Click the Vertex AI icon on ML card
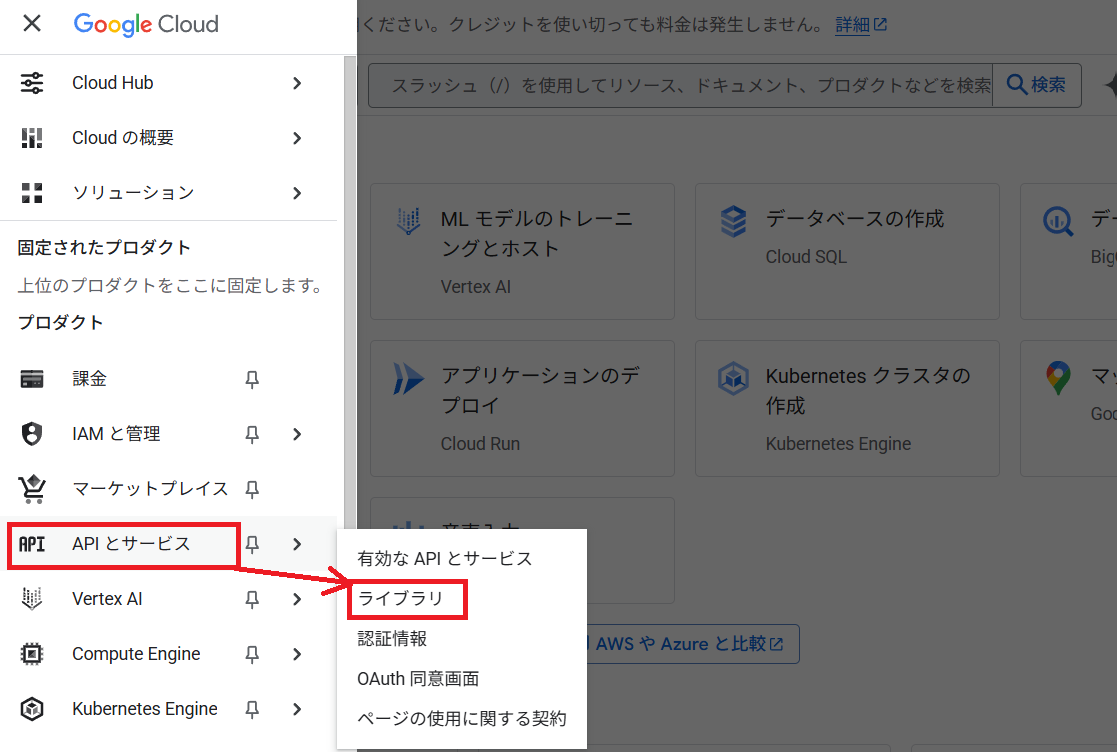Viewport: 1117px width, 752px height. click(408, 221)
